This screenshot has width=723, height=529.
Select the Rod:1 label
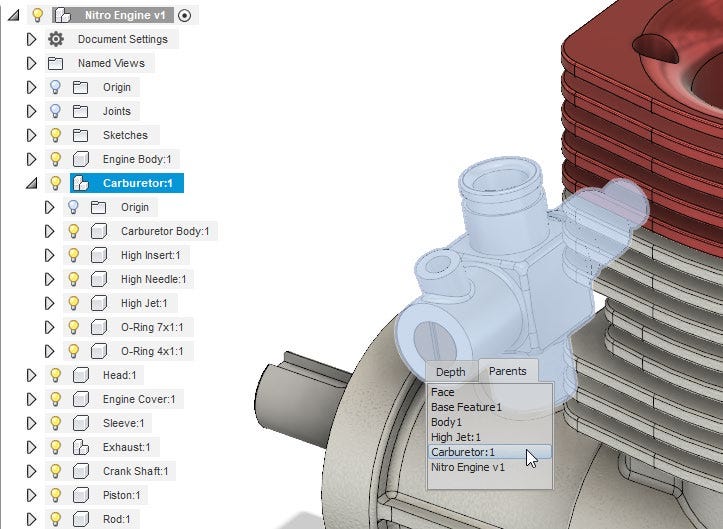click(117, 519)
